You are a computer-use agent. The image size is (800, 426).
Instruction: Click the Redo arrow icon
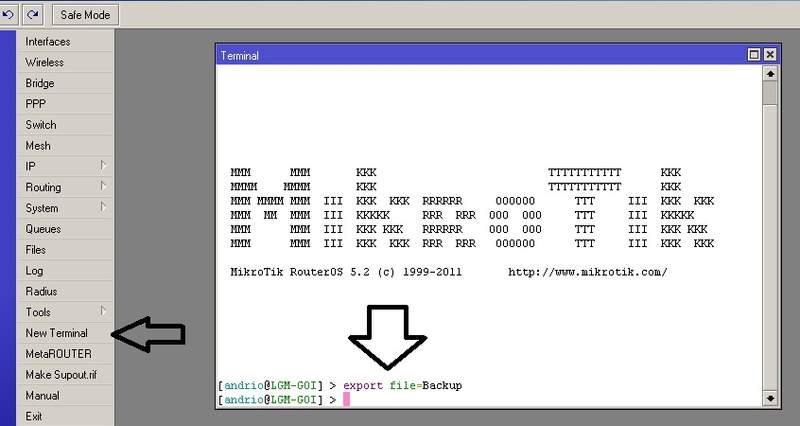pyautogui.click(x=33, y=14)
